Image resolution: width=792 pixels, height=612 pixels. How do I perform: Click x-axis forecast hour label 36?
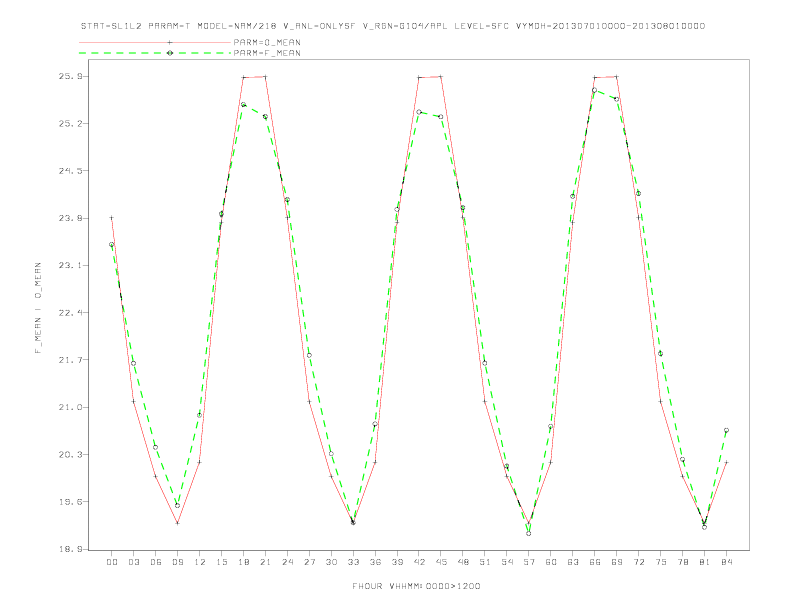375,562
